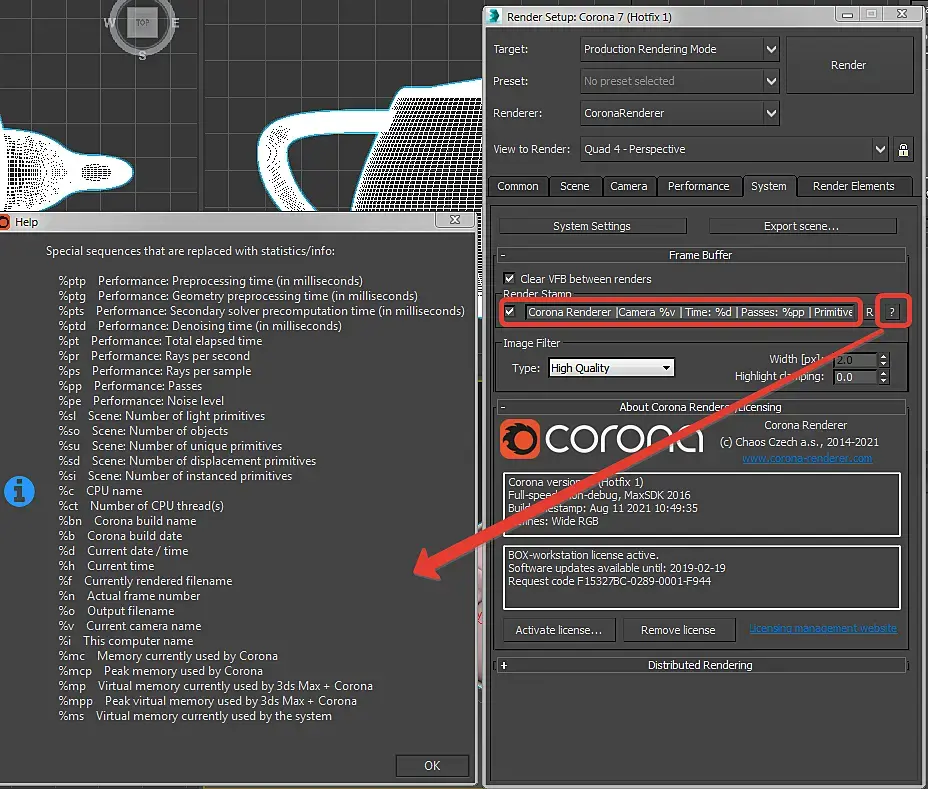Open www.corona-renderer.com link
928x789 pixels.
coord(807,458)
